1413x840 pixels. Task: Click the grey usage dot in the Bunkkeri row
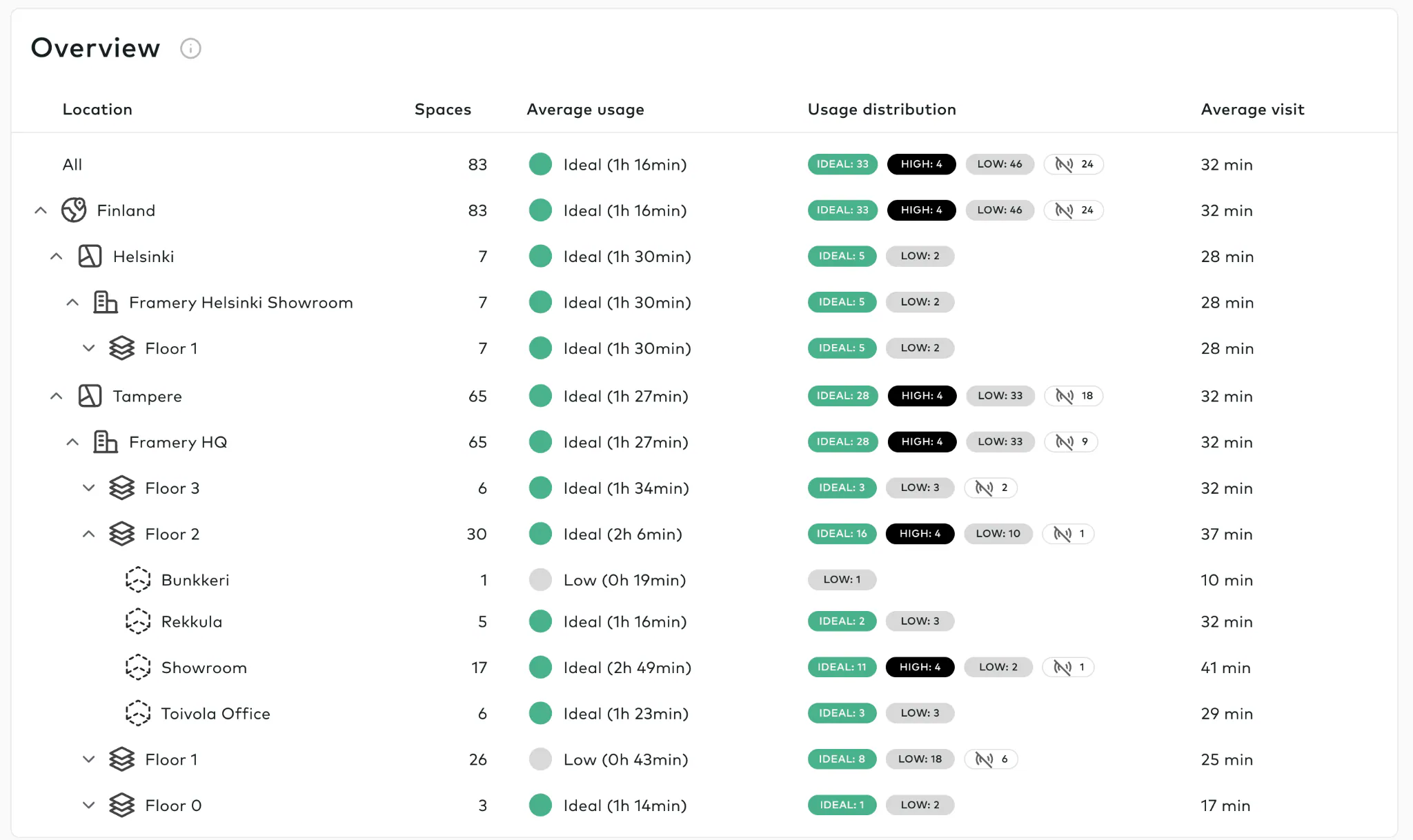(540, 580)
